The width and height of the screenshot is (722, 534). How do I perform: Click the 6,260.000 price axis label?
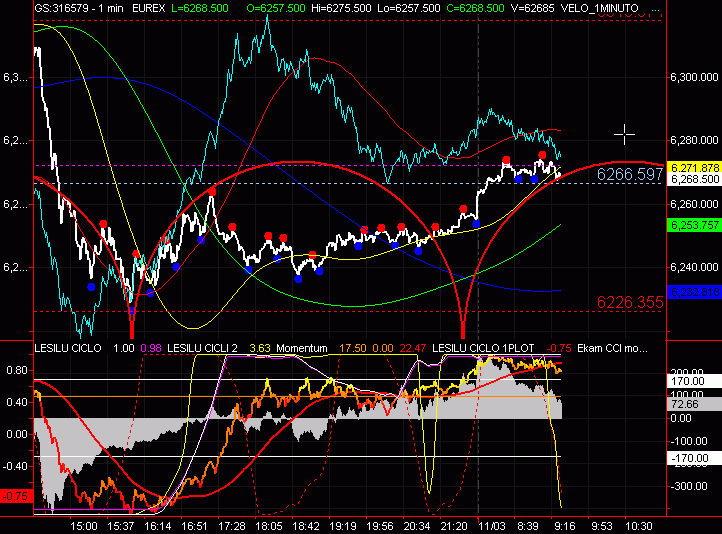[694, 204]
